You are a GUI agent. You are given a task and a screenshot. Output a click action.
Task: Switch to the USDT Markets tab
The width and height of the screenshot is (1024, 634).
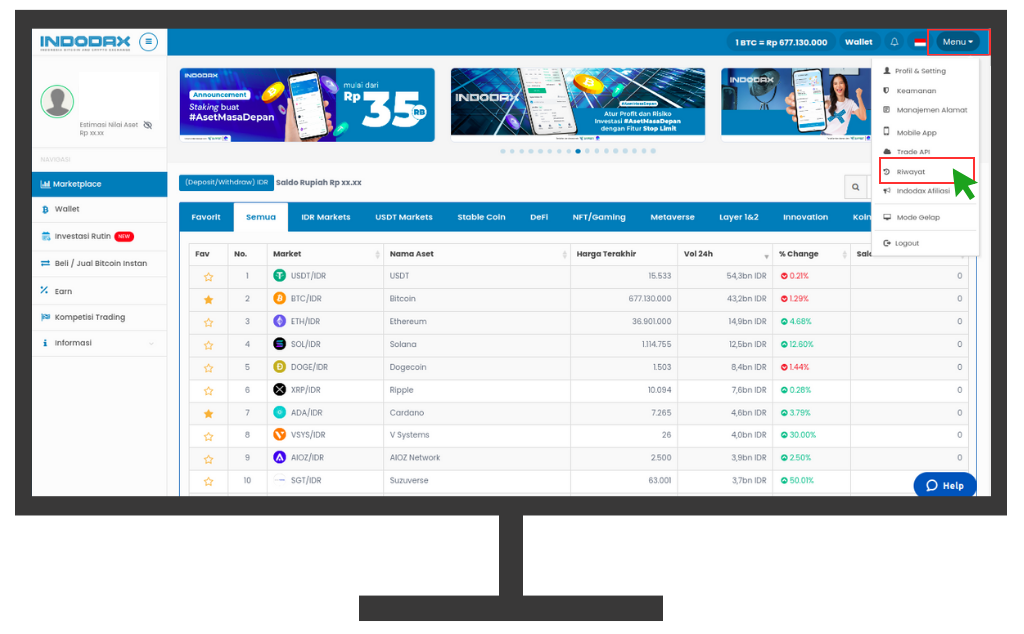tap(404, 217)
